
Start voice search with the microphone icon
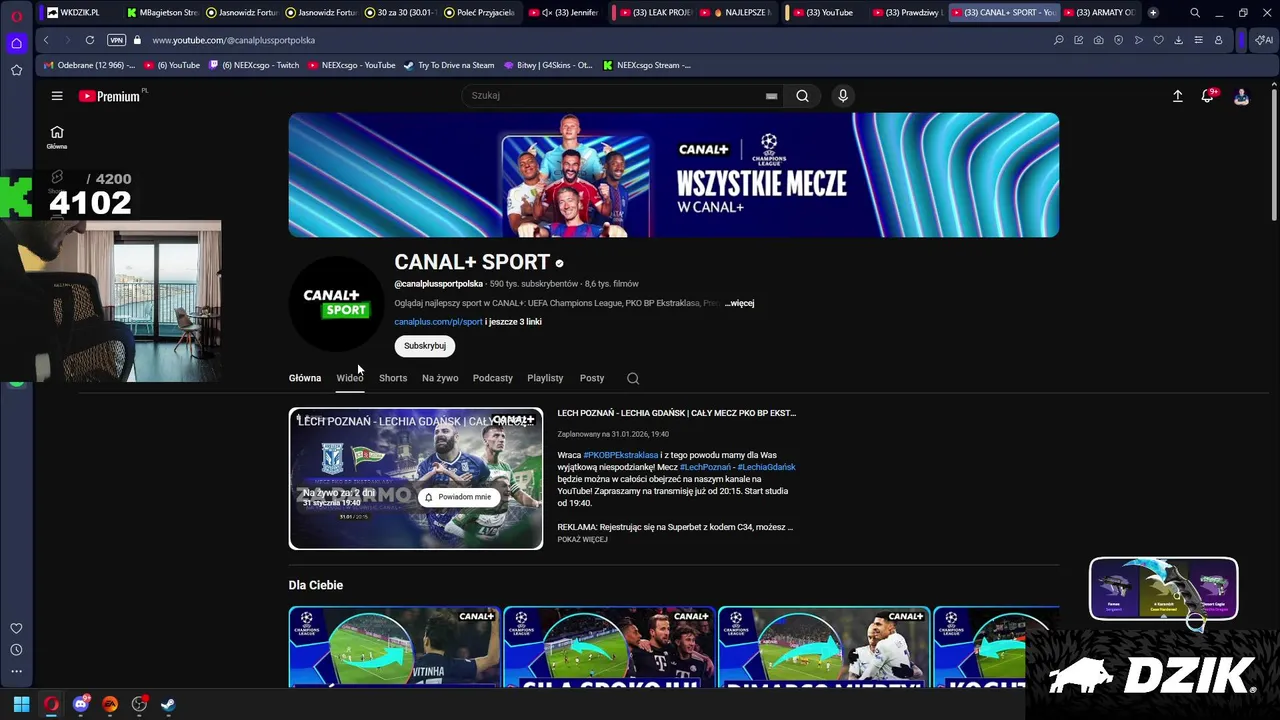tap(843, 96)
